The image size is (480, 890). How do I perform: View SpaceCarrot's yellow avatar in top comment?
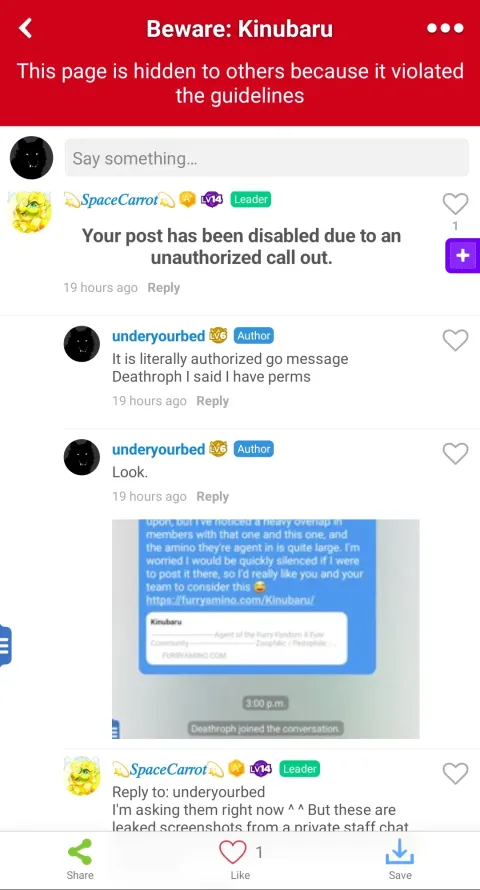click(x=31, y=212)
